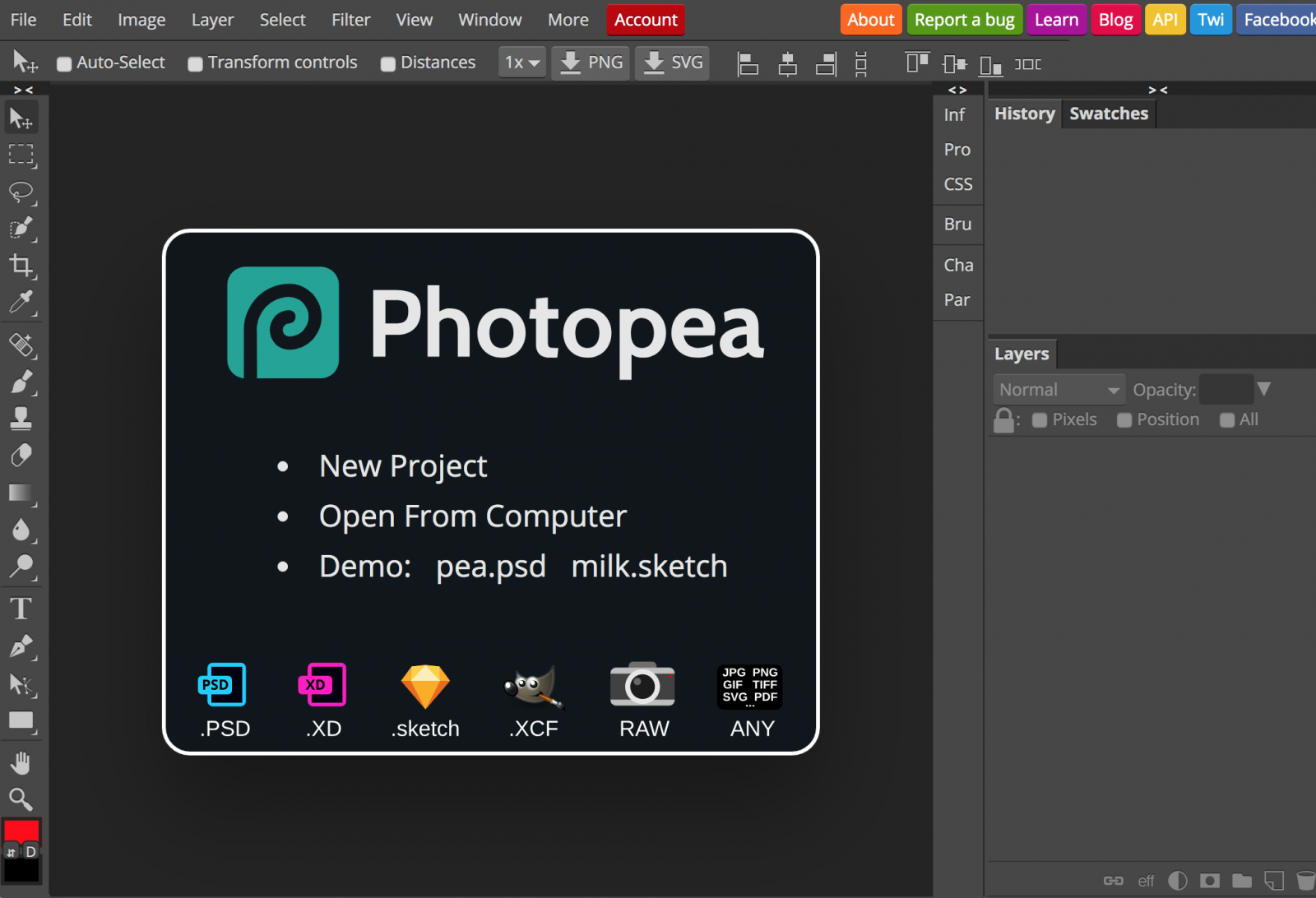
Task: Click the delete layer trash icon
Action: point(1305,881)
